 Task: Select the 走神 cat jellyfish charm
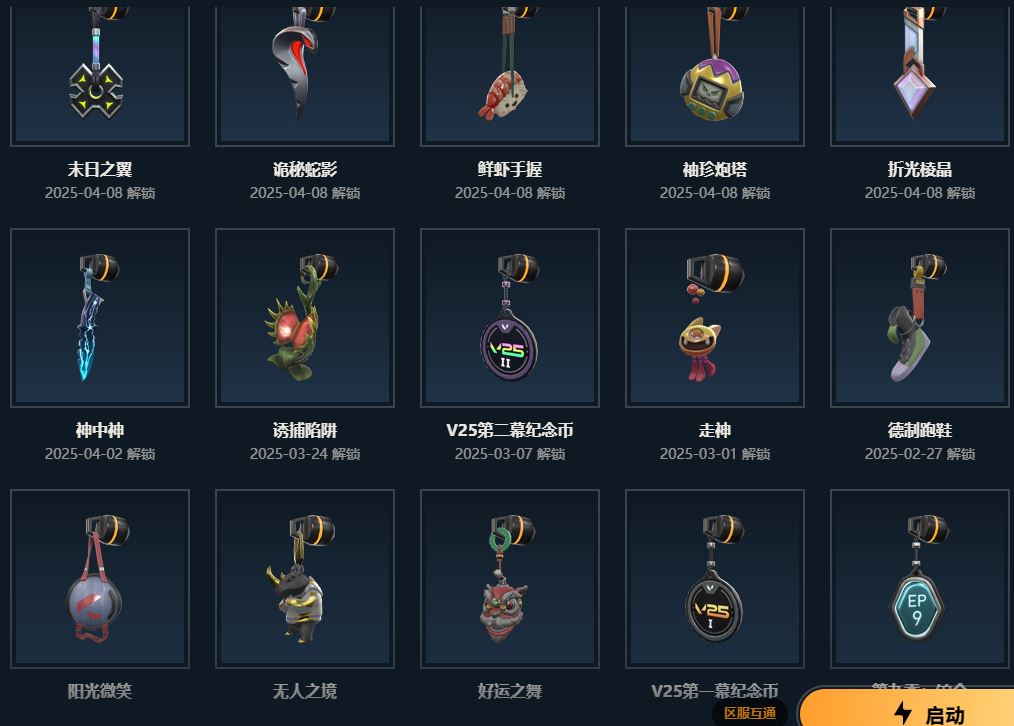[715, 317]
